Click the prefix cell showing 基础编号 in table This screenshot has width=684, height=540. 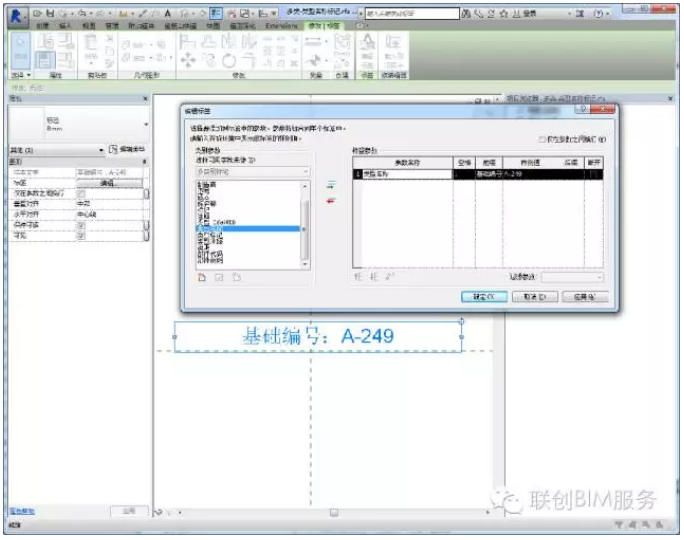tap(489, 174)
